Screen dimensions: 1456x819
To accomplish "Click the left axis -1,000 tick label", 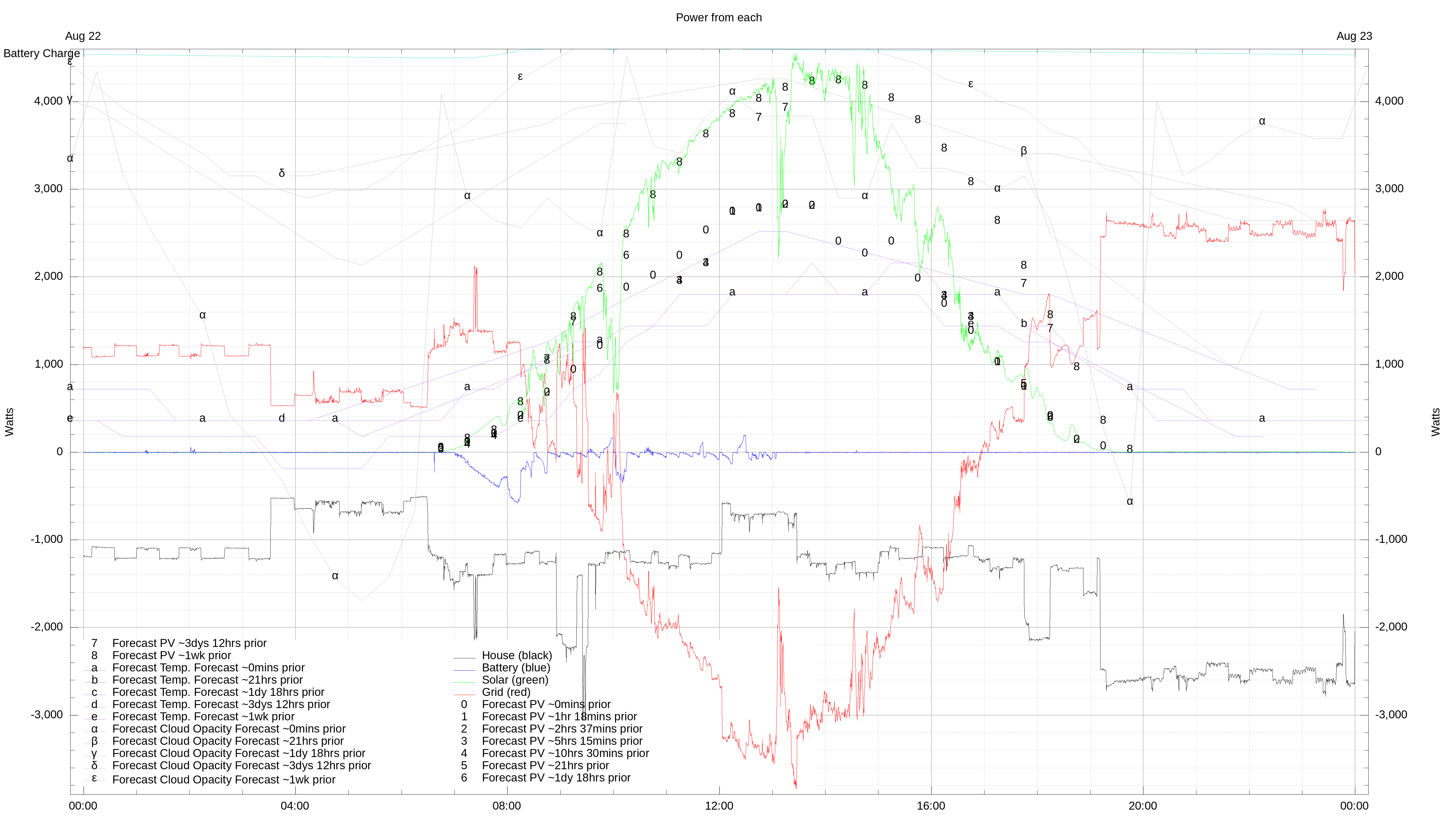I will tap(46, 539).
